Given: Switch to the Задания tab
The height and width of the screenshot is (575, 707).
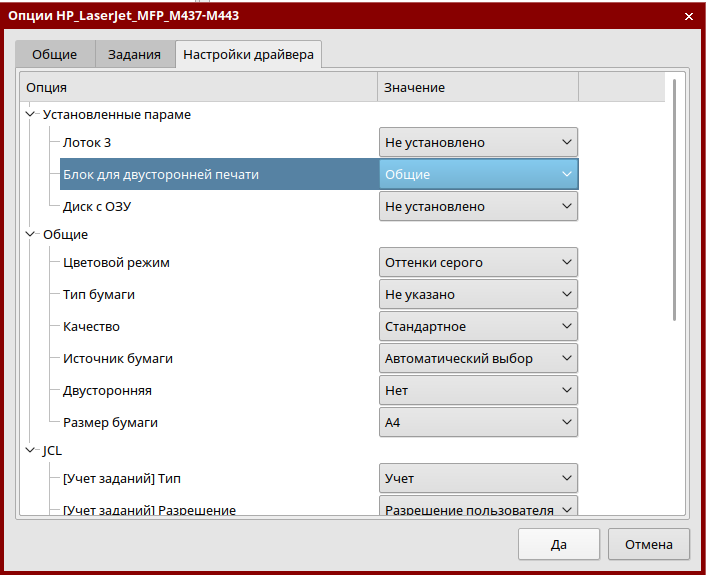Looking at the screenshot, I should [x=134, y=55].
